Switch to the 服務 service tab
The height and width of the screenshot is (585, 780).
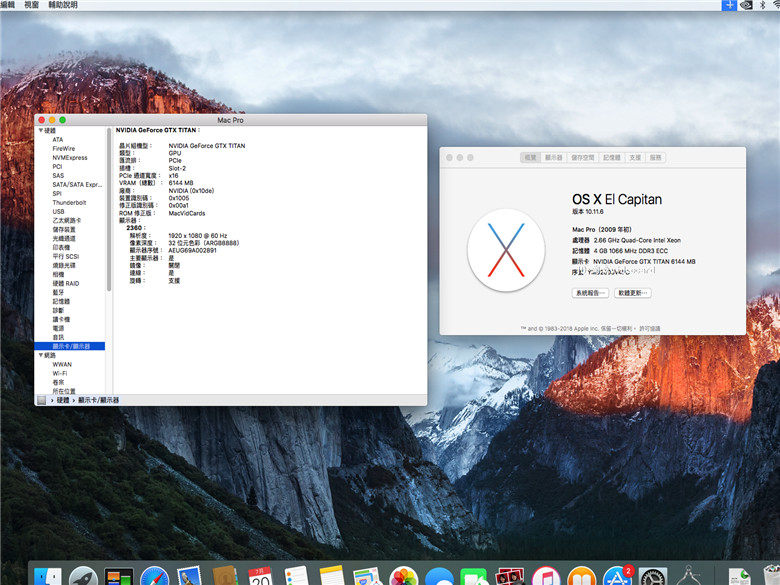click(x=656, y=158)
